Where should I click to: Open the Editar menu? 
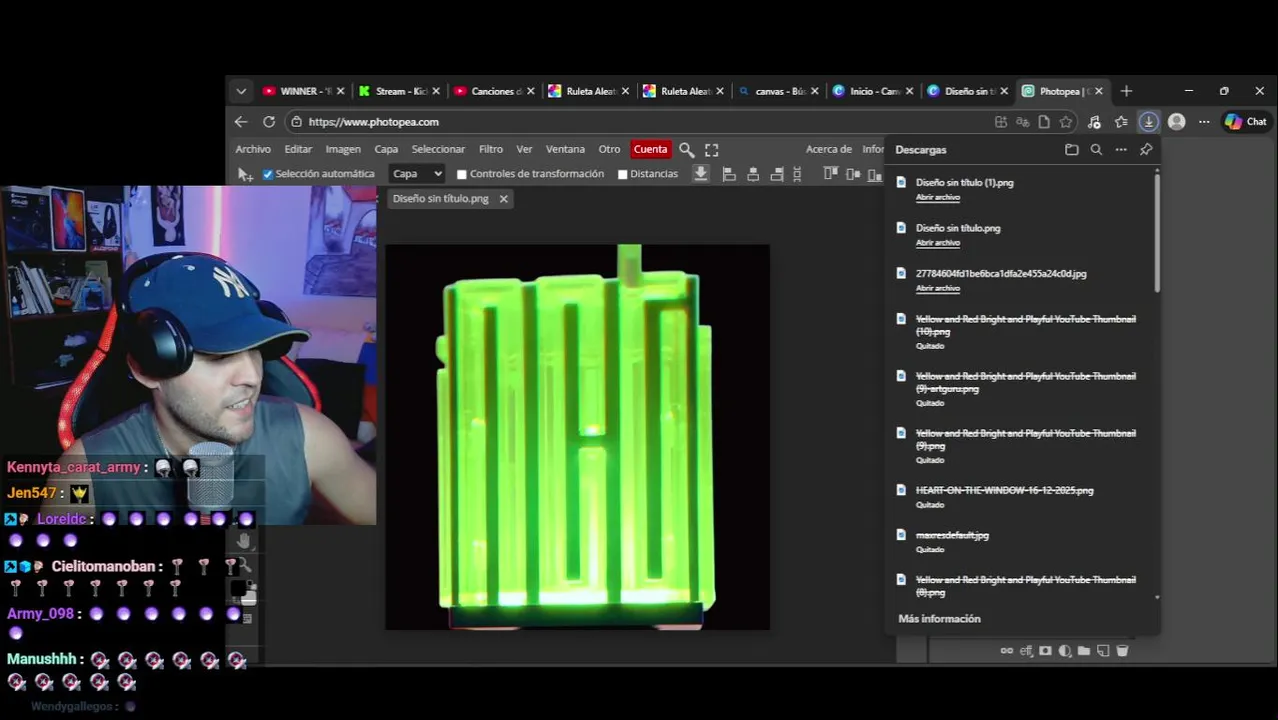click(298, 149)
